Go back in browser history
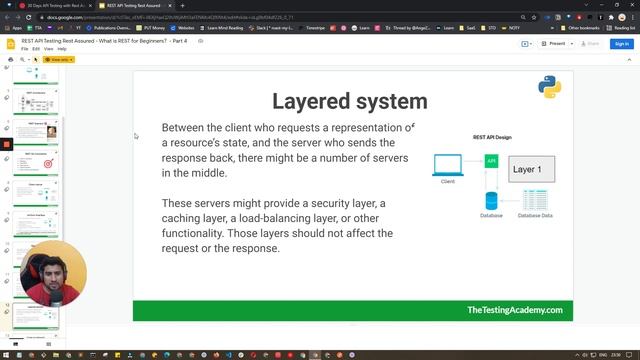This screenshot has width=640, height=360. (7, 18)
